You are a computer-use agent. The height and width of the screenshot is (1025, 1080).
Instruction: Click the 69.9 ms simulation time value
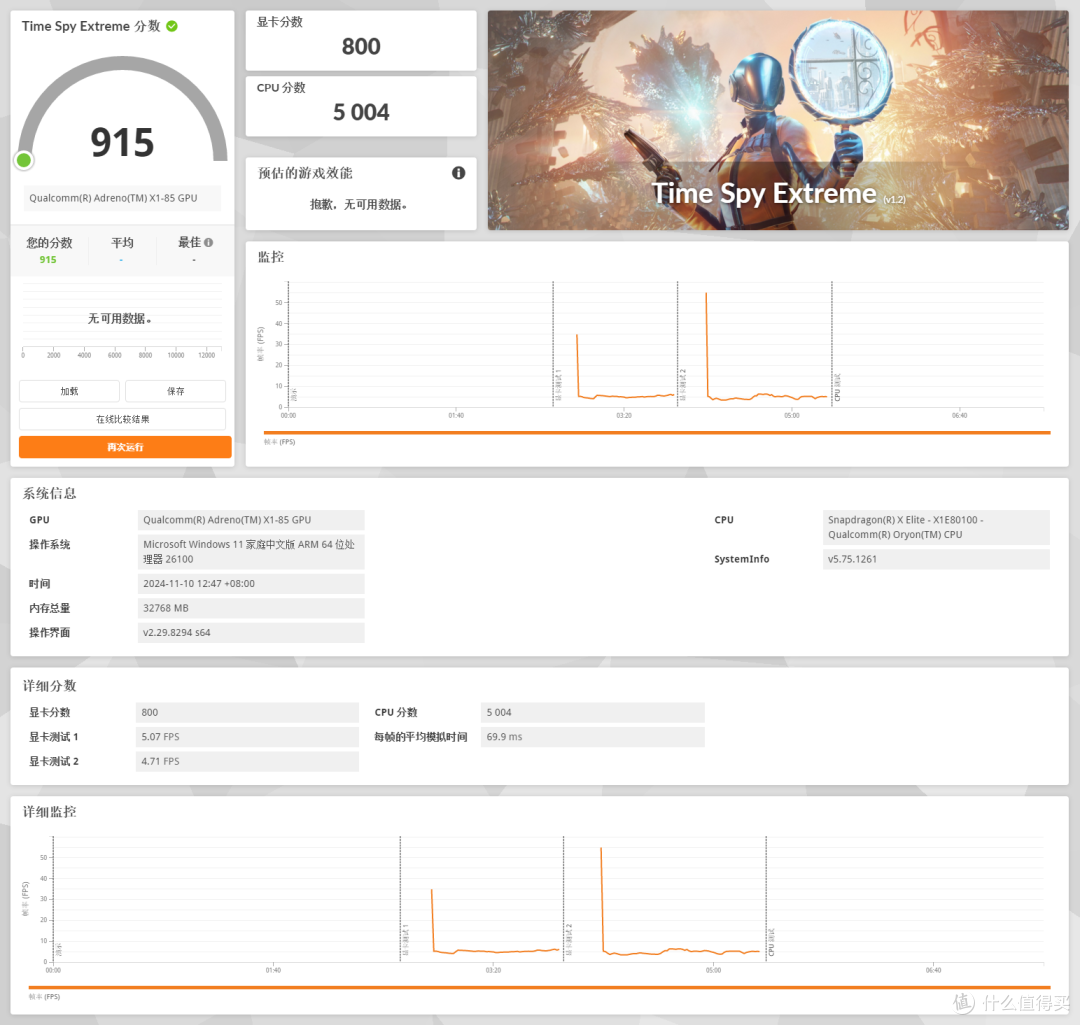(593, 737)
